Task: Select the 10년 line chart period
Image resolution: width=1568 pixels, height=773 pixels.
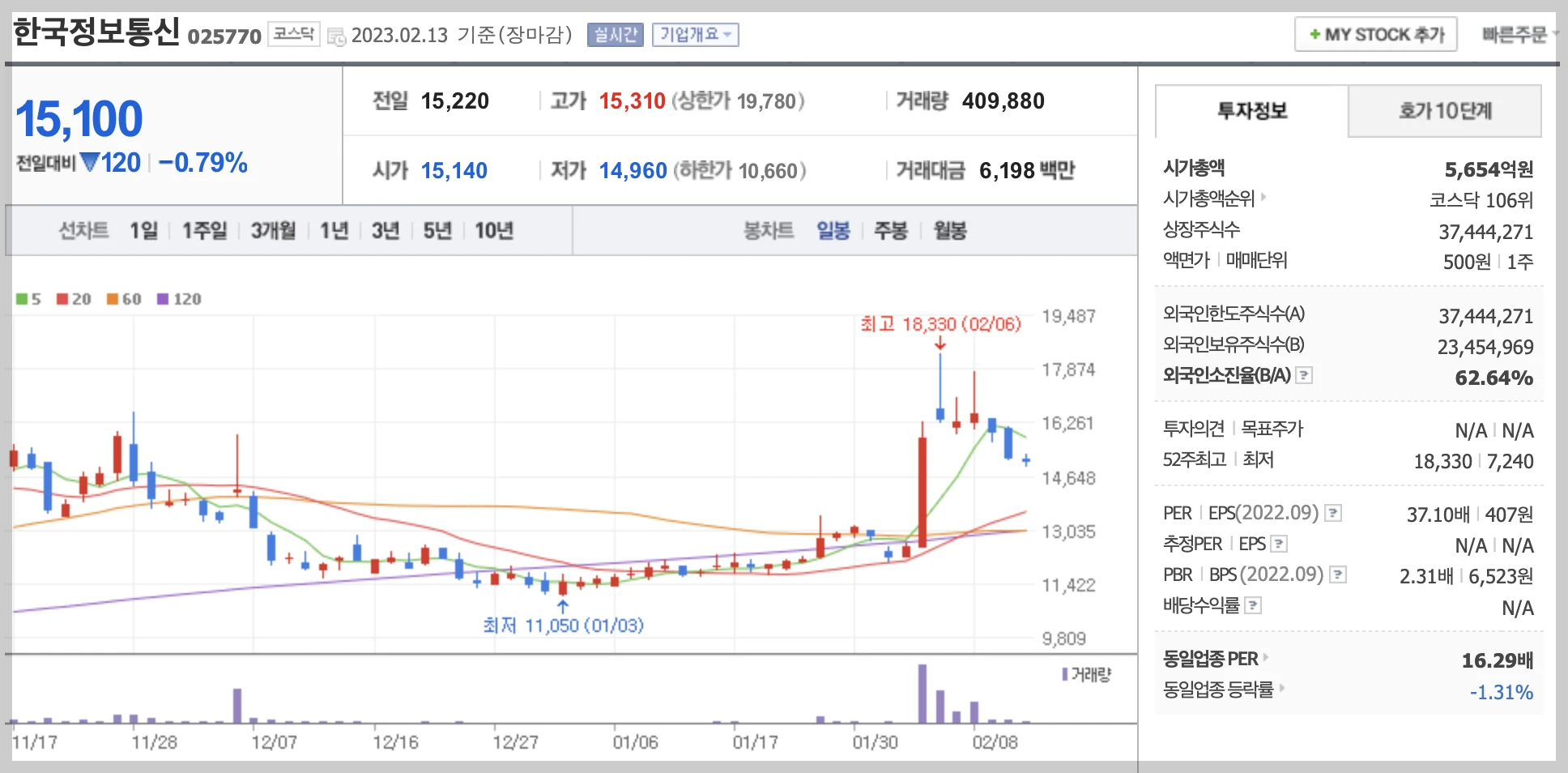Action: (494, 231)
